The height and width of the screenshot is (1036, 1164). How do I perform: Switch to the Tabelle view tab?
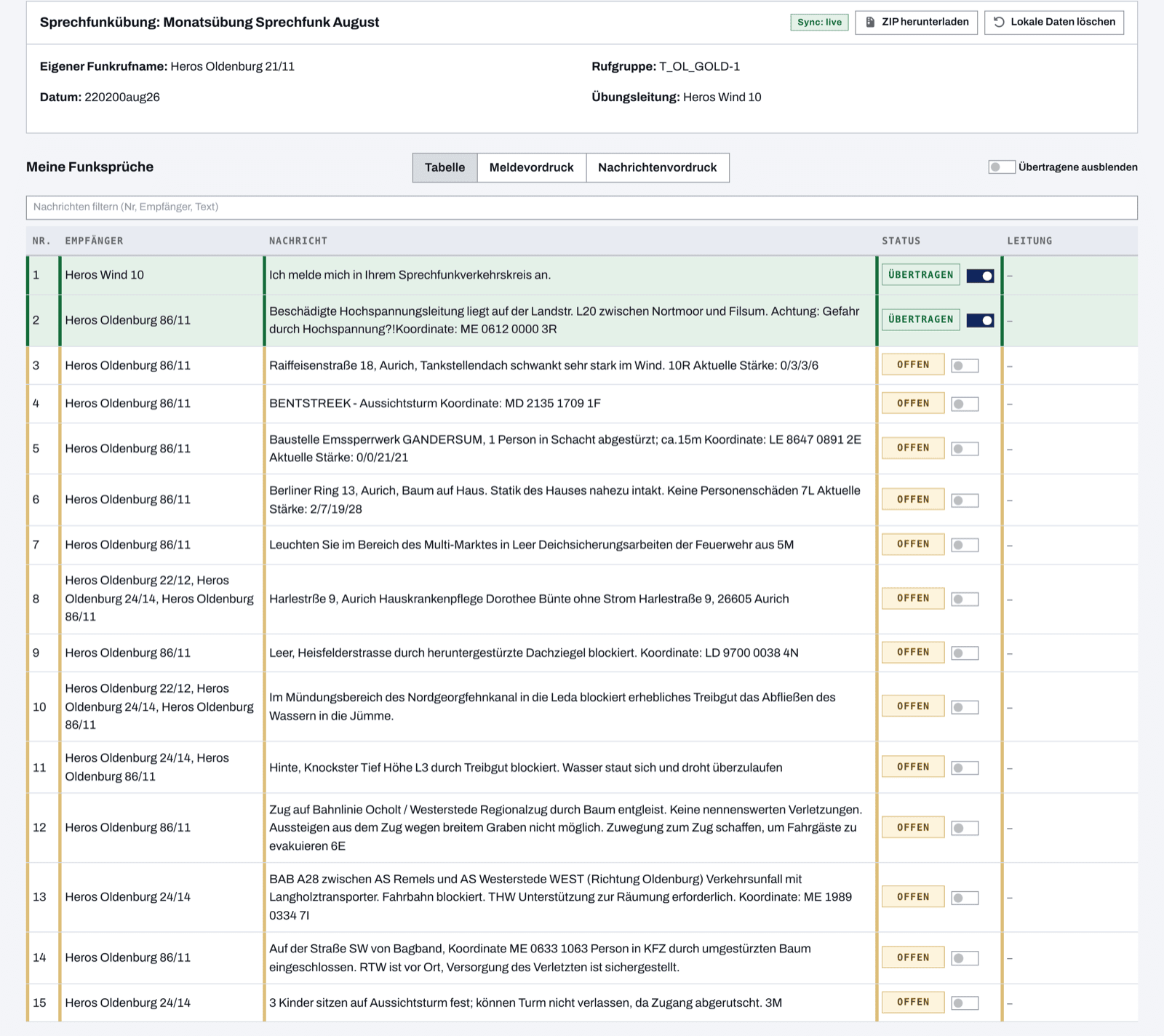445,167
